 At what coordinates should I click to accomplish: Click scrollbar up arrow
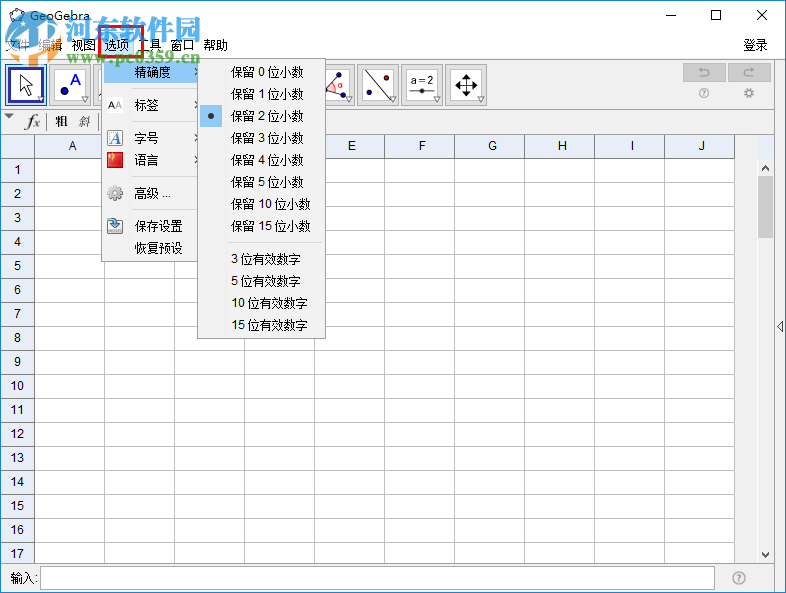pyautogui.click(x=765, y=168)
